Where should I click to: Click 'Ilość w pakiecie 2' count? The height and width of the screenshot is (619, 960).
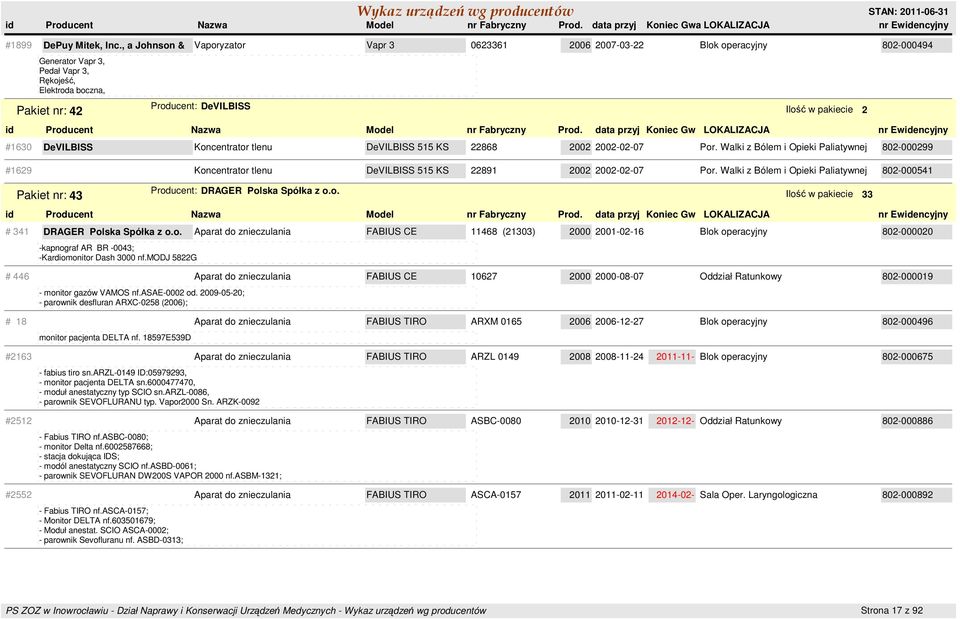827,110
